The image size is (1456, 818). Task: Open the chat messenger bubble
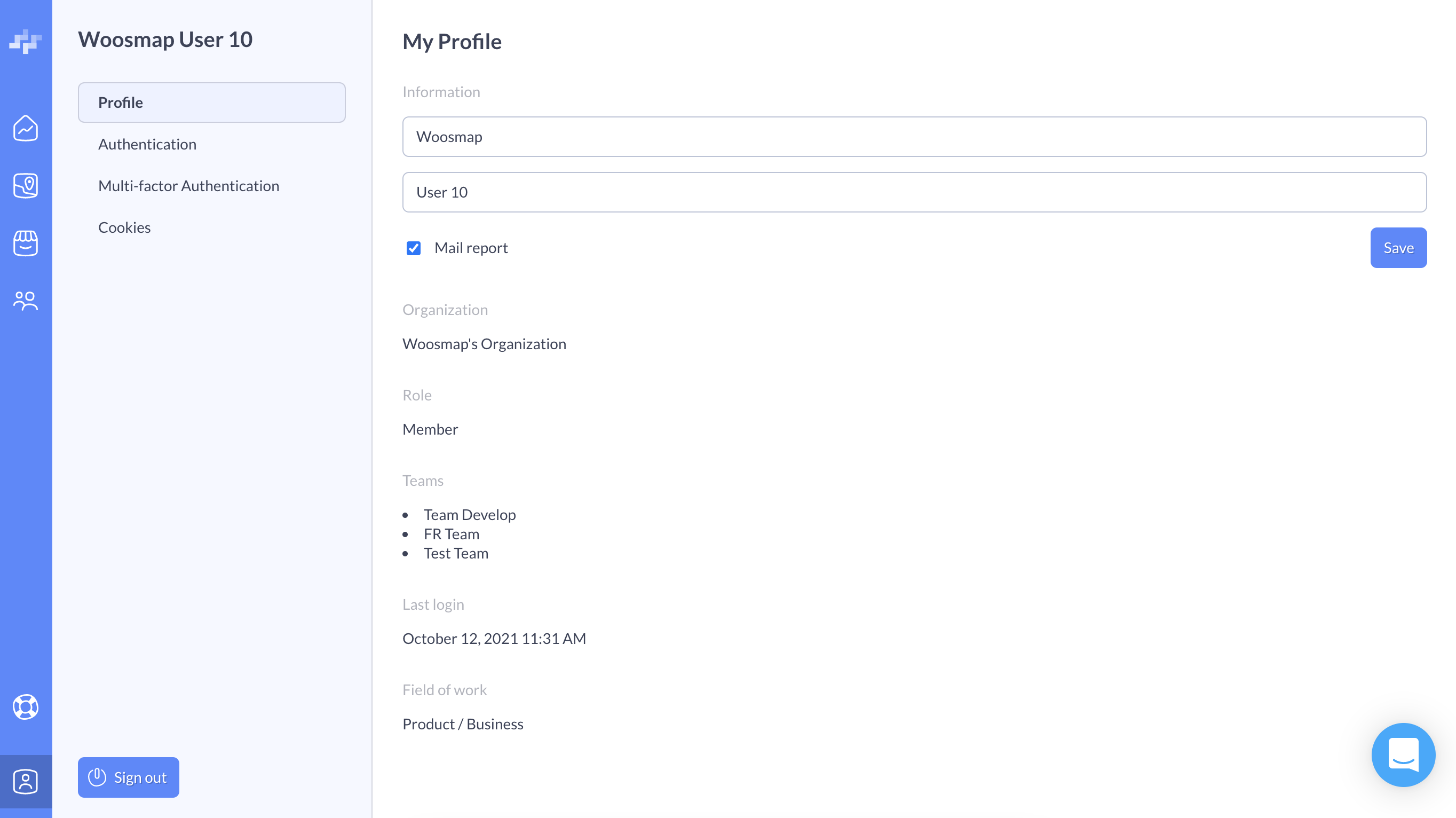coord(1403,754)
